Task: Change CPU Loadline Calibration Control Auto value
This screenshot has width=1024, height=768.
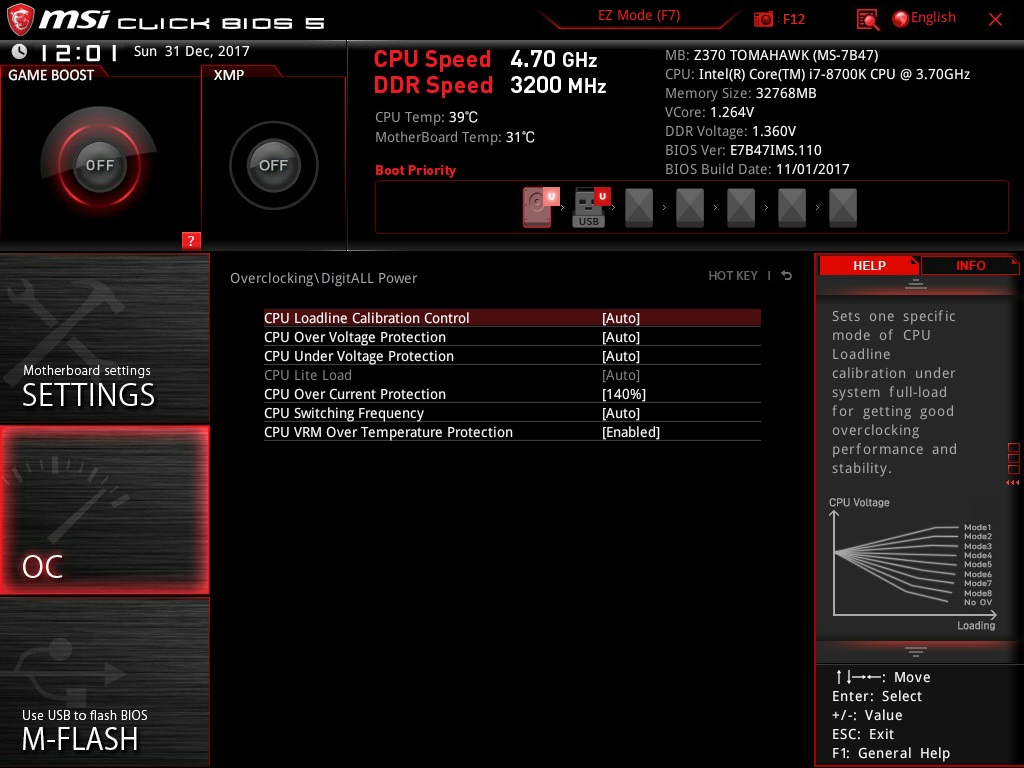Action: pos(620,318)
